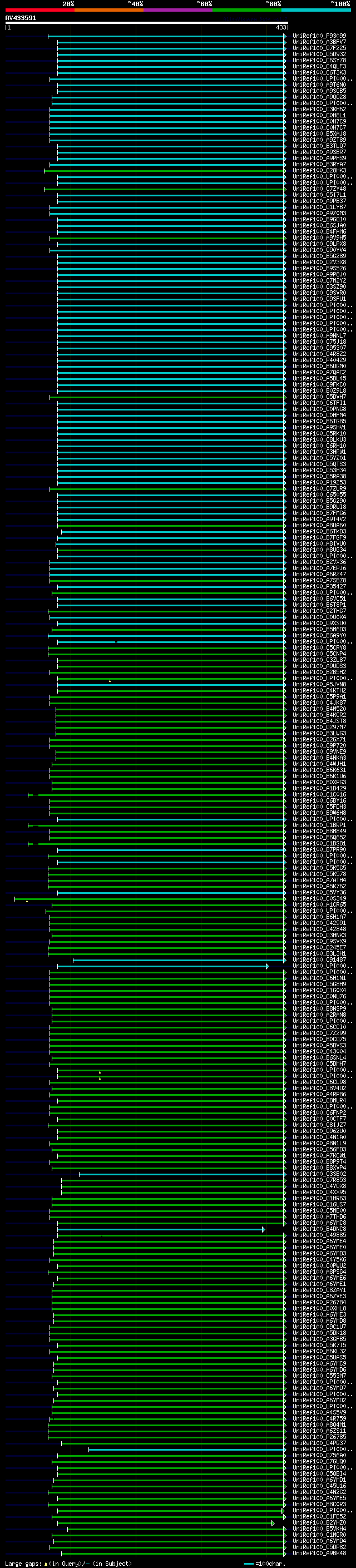Choose the UniRef100_C1C016 entry
This screenshot has height=1568, width=356.
pyautogui.click(x=319, y=795)
